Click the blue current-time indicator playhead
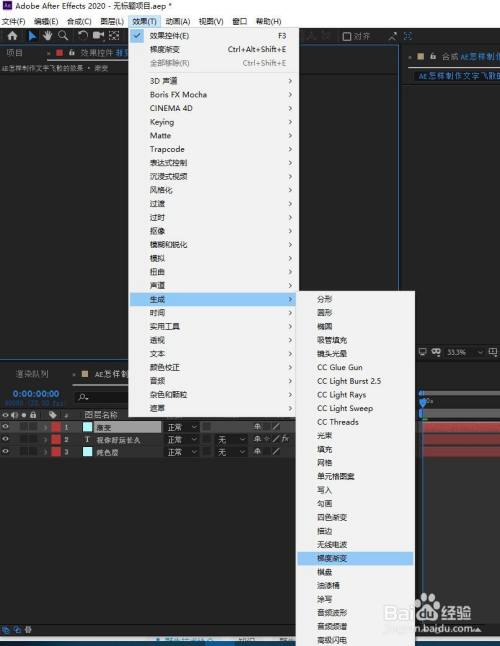Viewport: 500px width, 646px height. (x=423, y=401)
